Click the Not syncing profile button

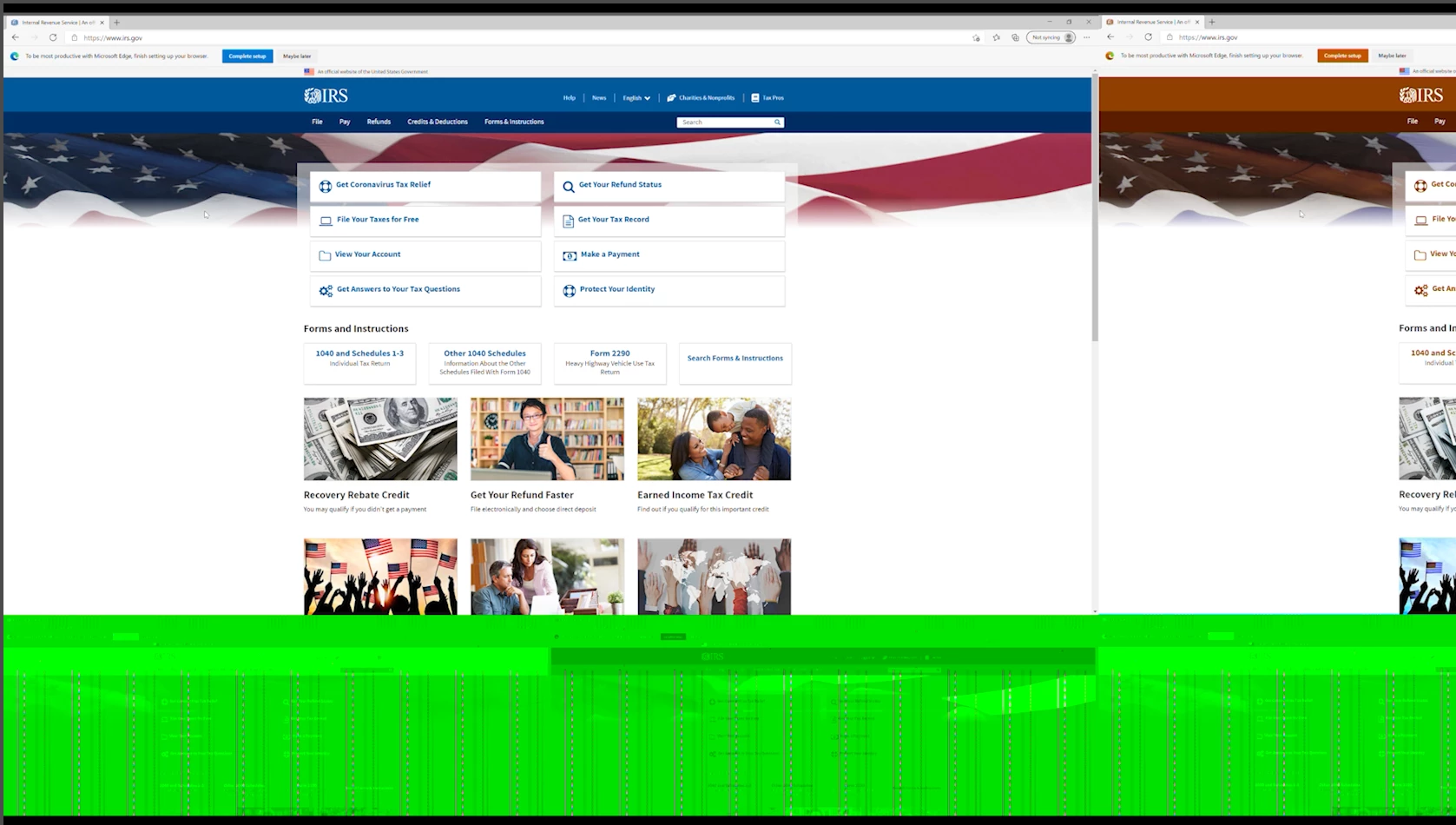[1051, 37]
